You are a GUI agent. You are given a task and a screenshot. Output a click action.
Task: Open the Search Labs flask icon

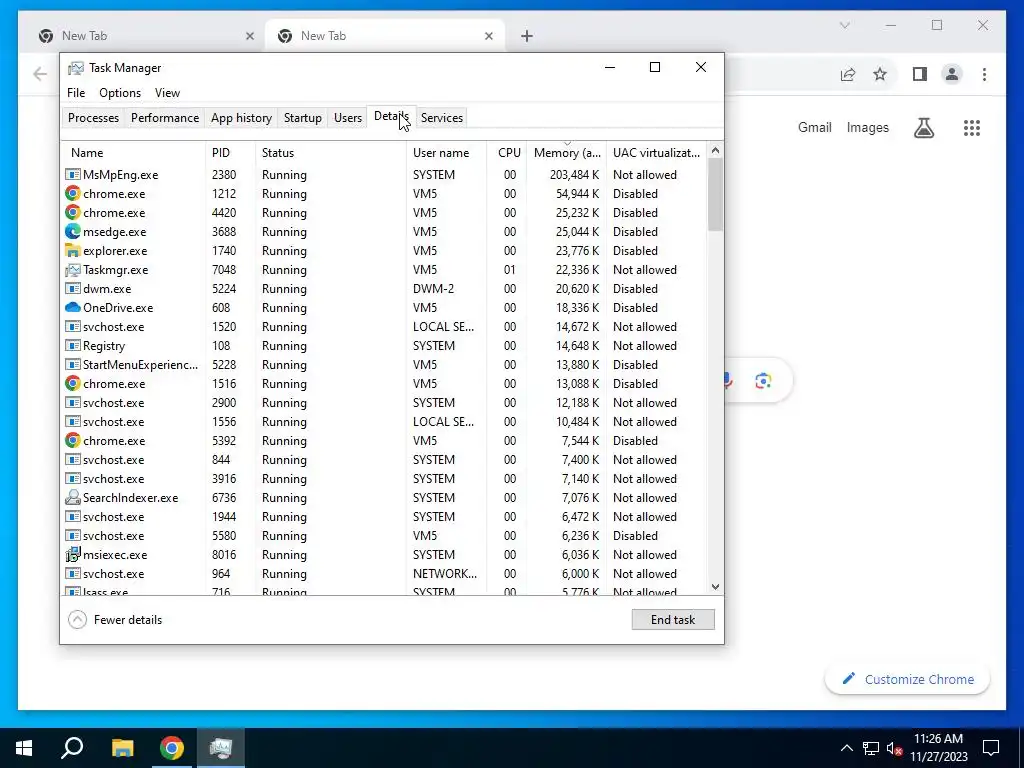pyautogui.click(x=923, y=127)
